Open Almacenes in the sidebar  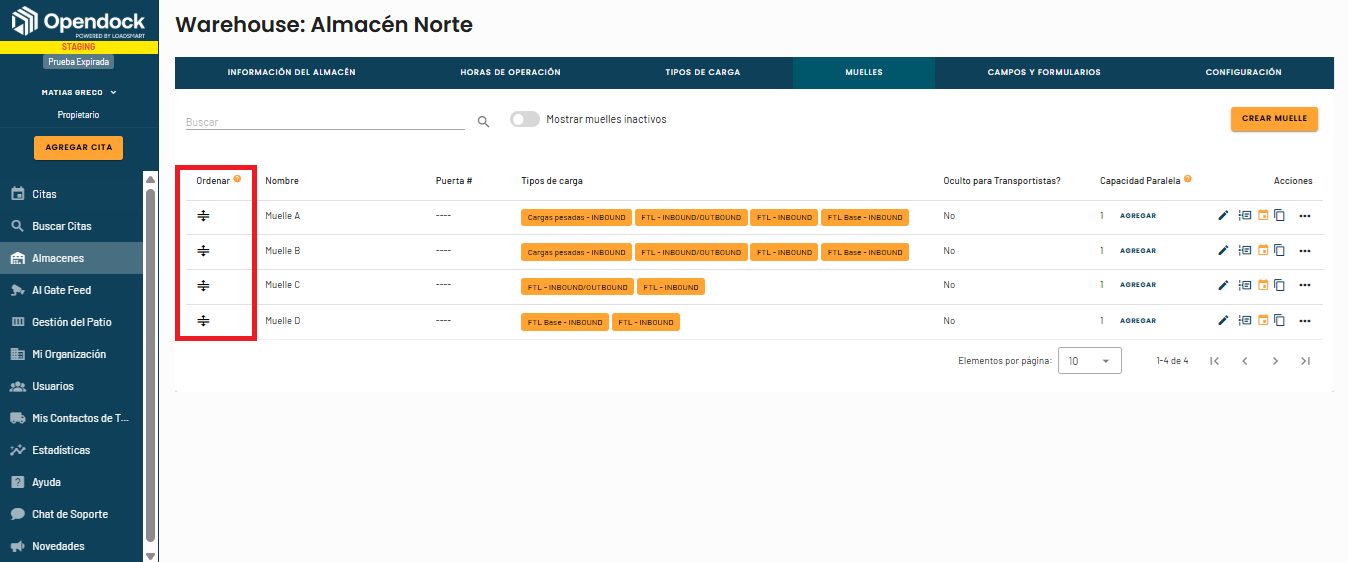pyautogui.click(x=72, y=258)
